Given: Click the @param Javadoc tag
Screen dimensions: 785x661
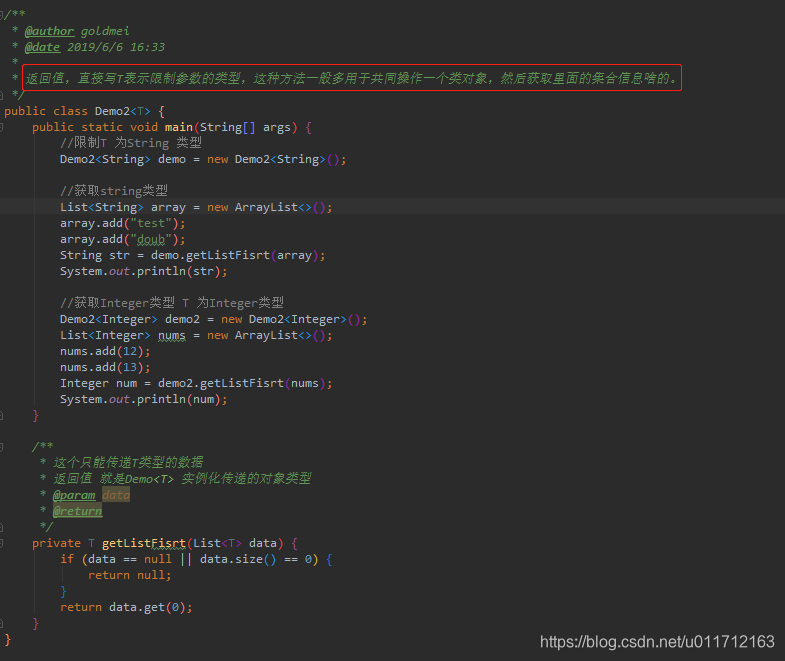Looking at the screenshot, I should (74, 495).
